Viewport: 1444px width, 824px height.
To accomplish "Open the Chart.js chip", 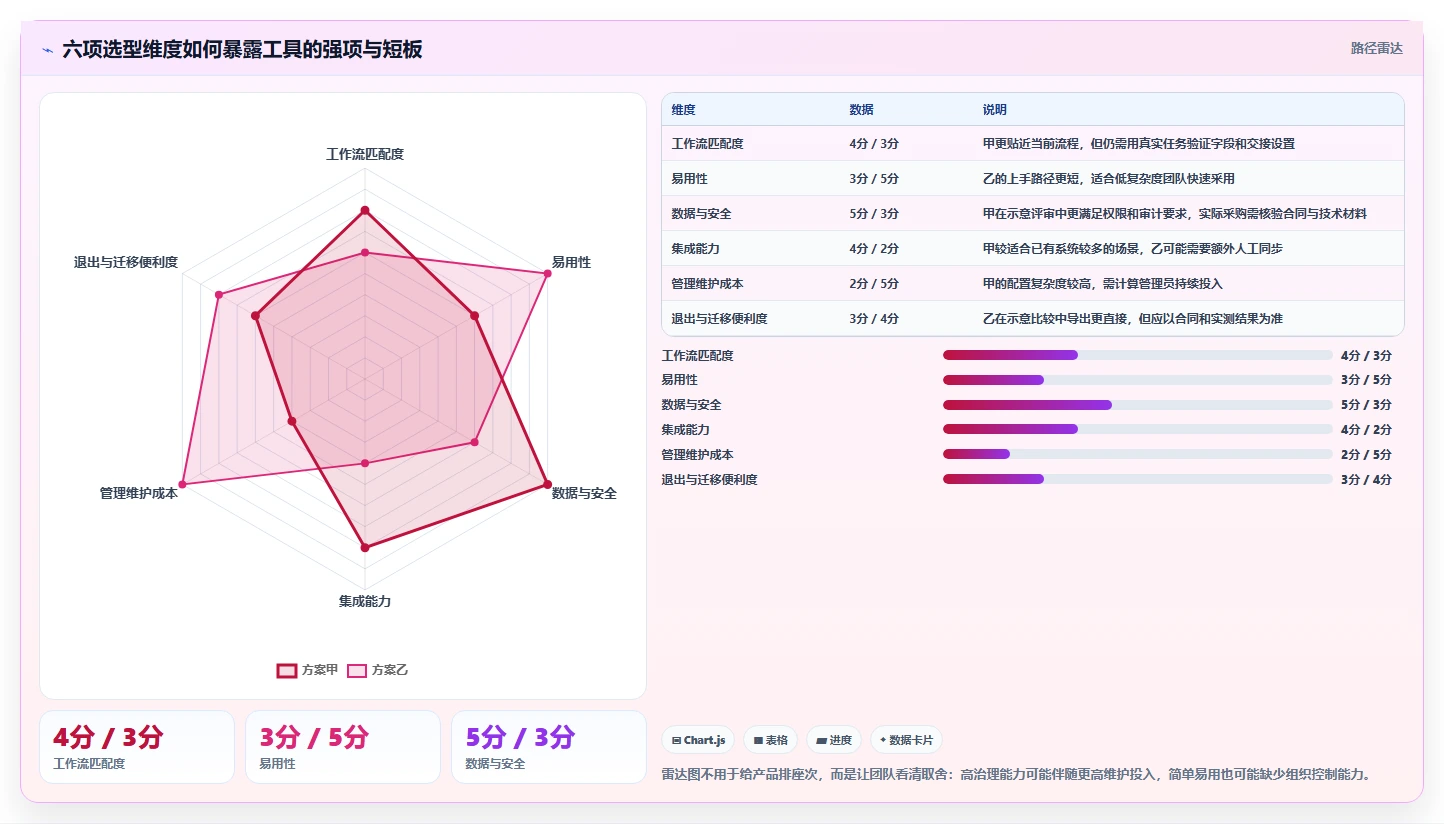I will (x=698, y=740).
